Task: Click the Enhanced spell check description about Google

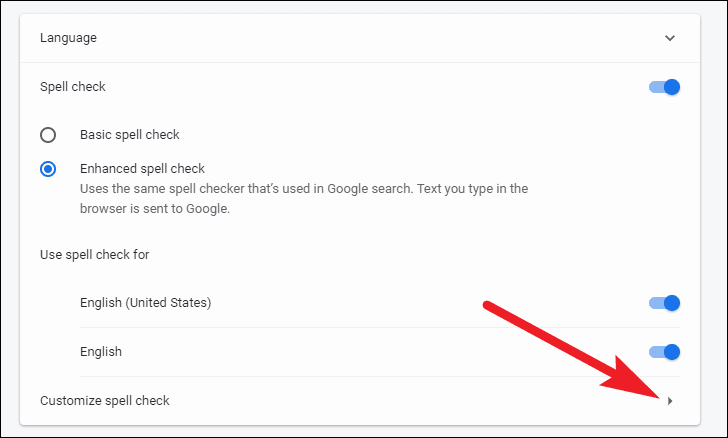Action: point(304,199)
